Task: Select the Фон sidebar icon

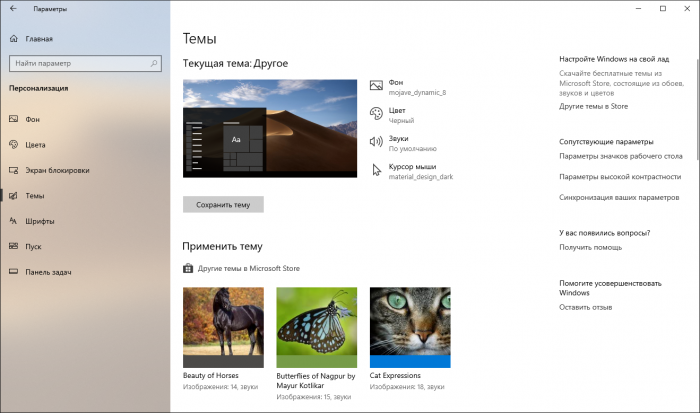Action: [x=14, y=119]
